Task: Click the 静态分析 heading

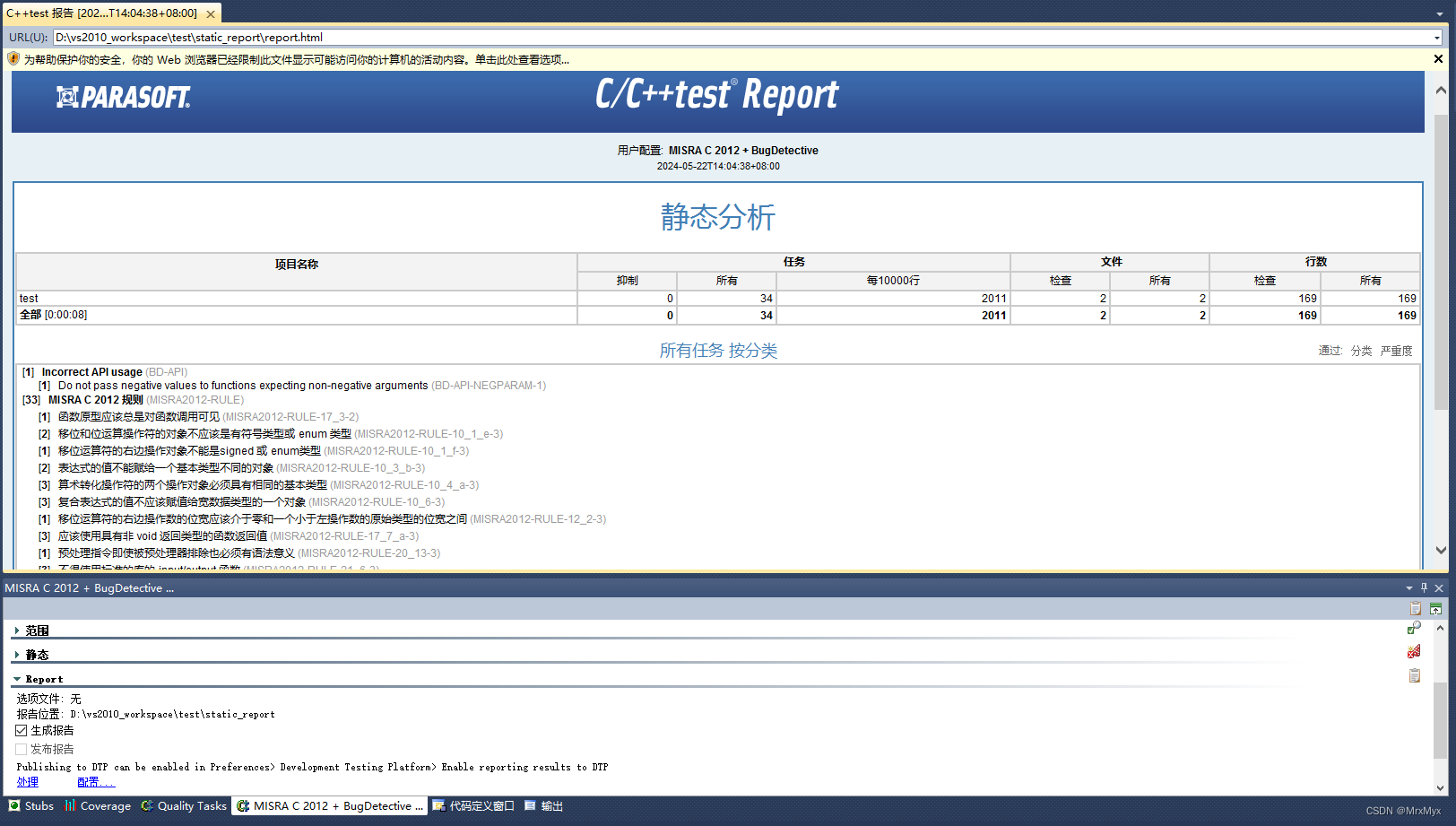Action: point(717,217)
